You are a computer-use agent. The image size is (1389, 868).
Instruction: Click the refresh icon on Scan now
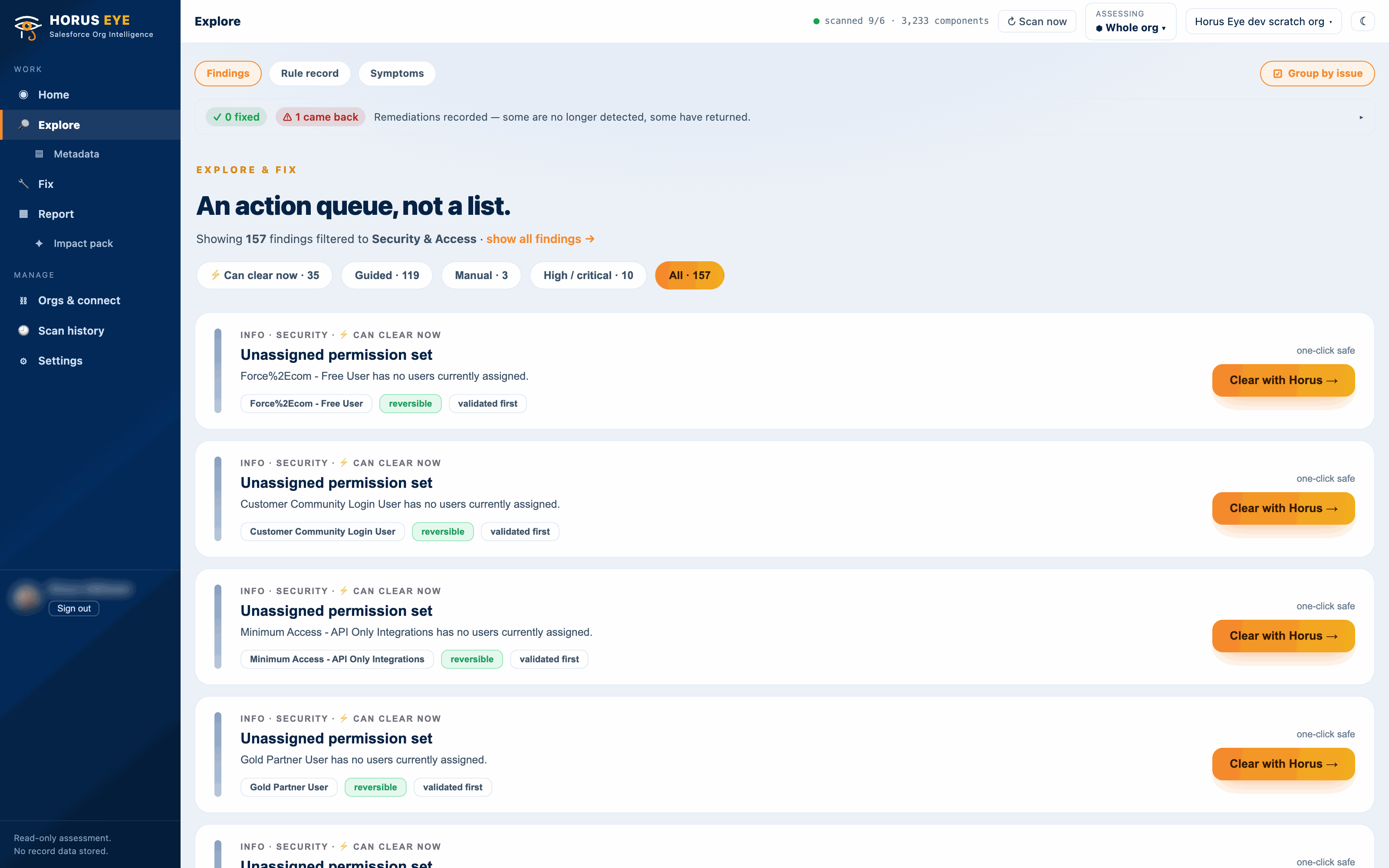[1011, 22]
